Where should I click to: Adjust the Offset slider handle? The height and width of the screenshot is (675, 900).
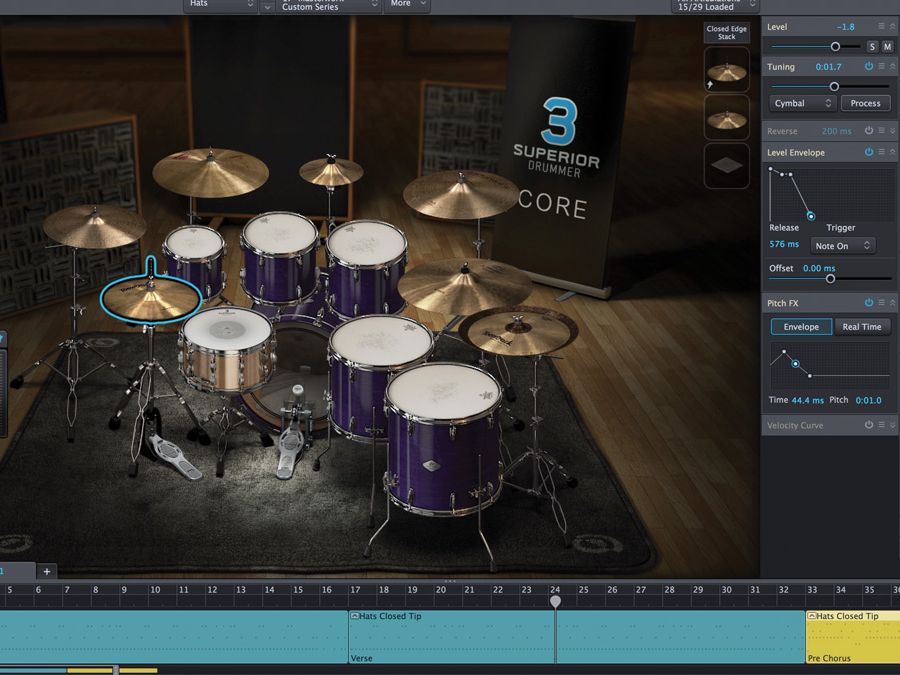[x=830, y=279]
